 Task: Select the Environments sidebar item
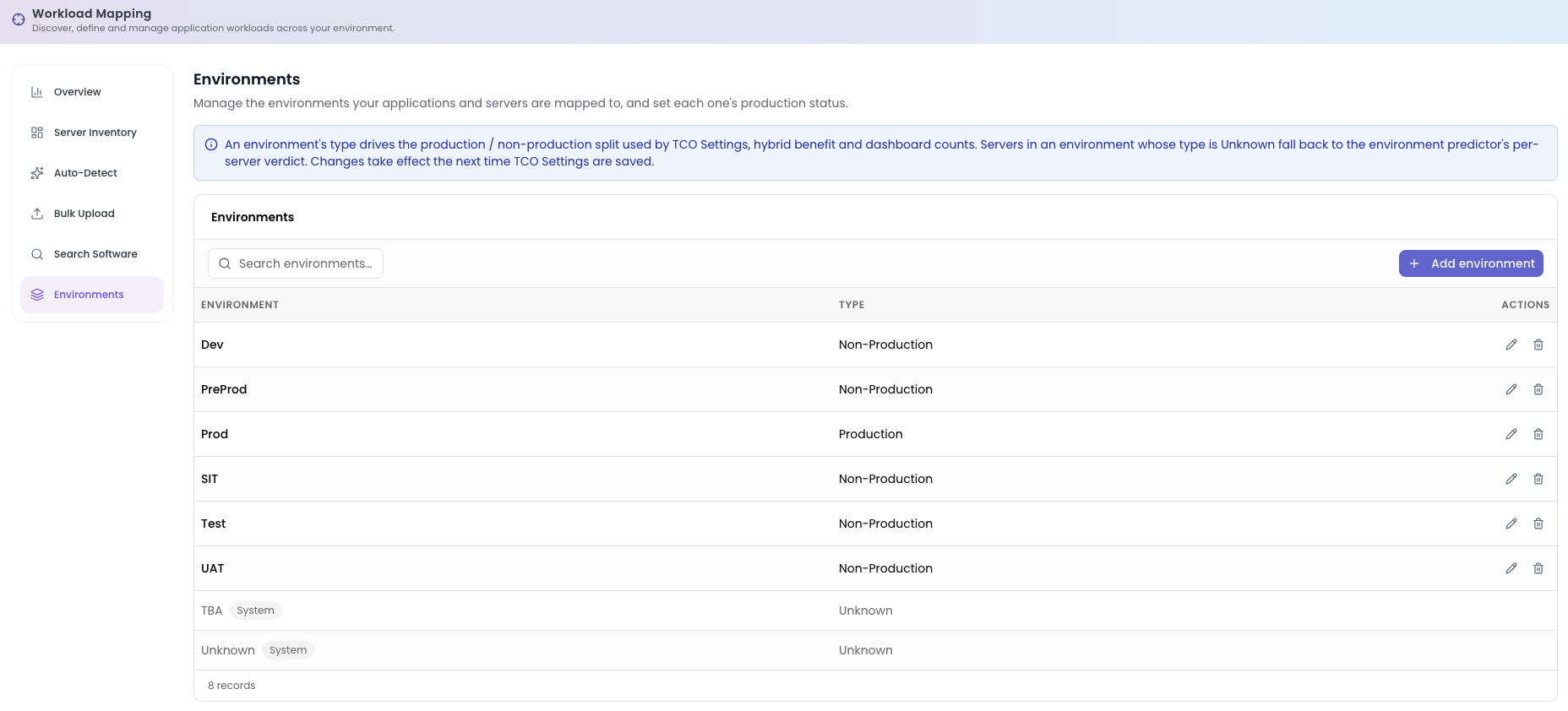tap(92, 295)
